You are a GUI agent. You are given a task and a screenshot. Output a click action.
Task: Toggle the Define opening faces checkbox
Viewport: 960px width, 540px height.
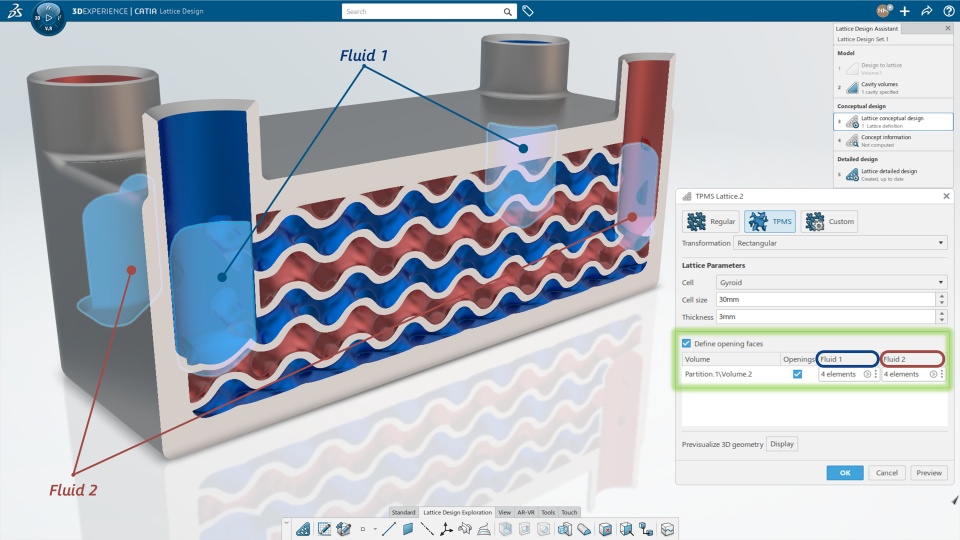tap(686, 343)
